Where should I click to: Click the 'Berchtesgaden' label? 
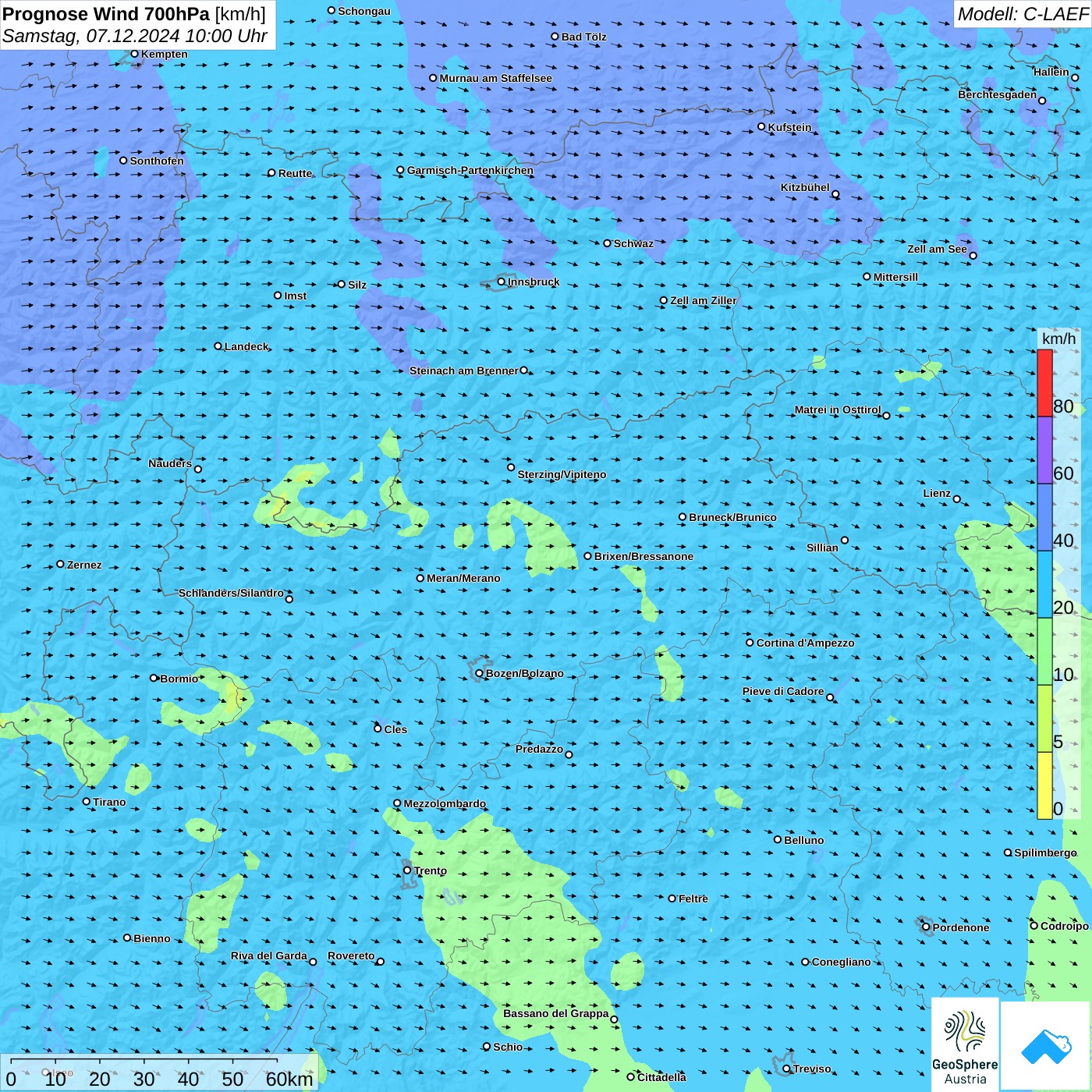coord(998,94)
